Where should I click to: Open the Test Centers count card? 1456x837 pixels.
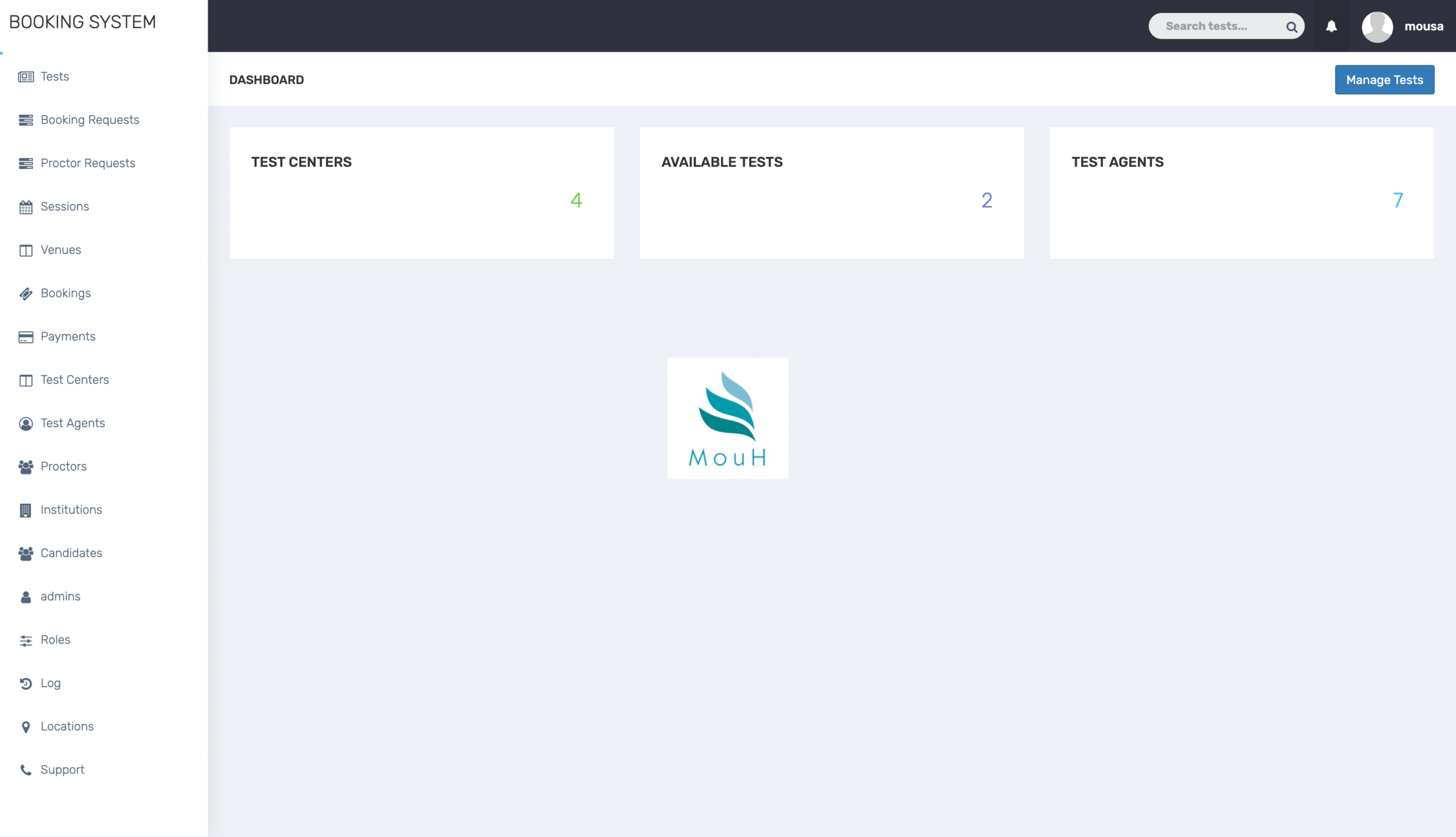pyautogui.click(x=421, y=193)
